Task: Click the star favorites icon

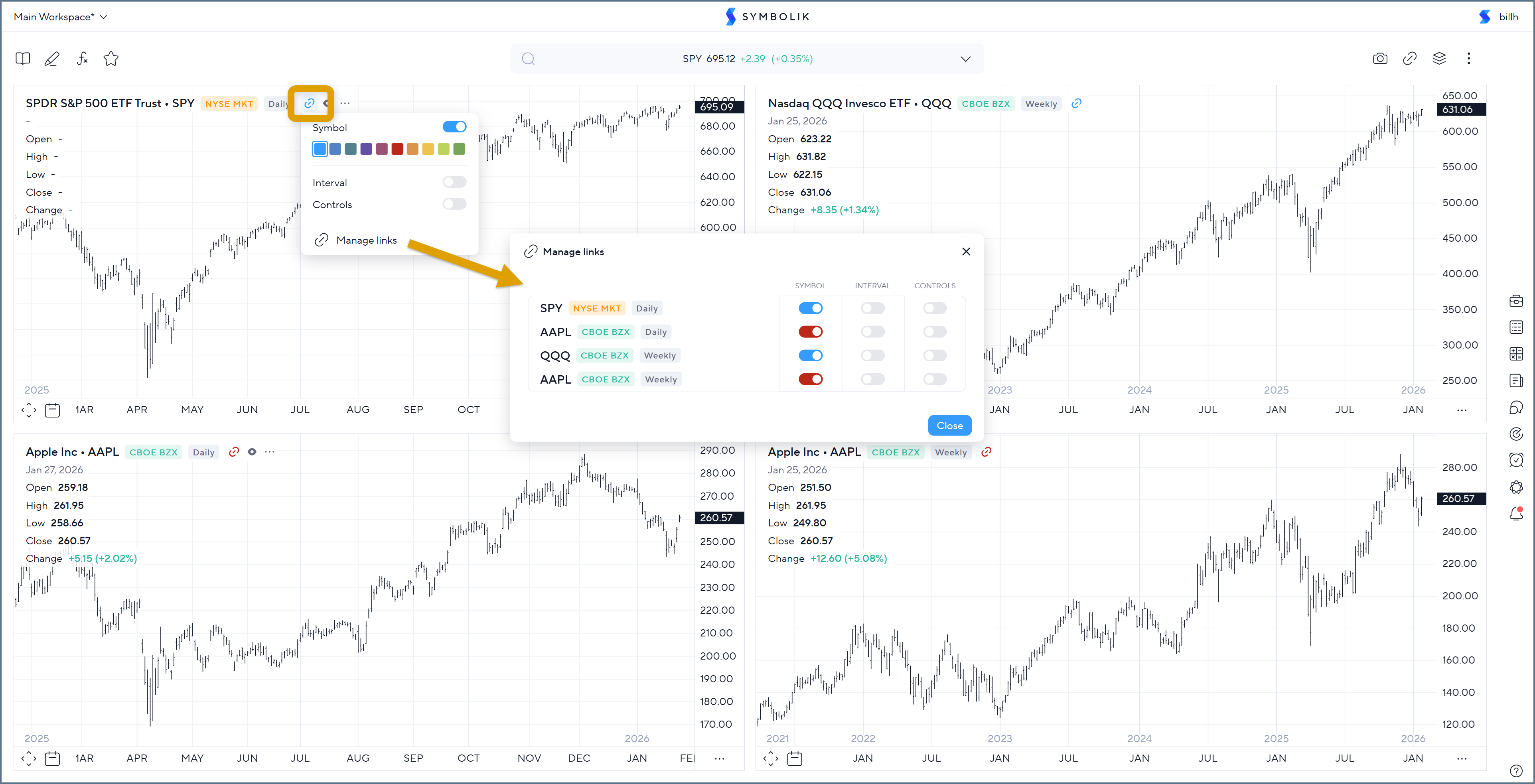Action: (x=111, y=58)
